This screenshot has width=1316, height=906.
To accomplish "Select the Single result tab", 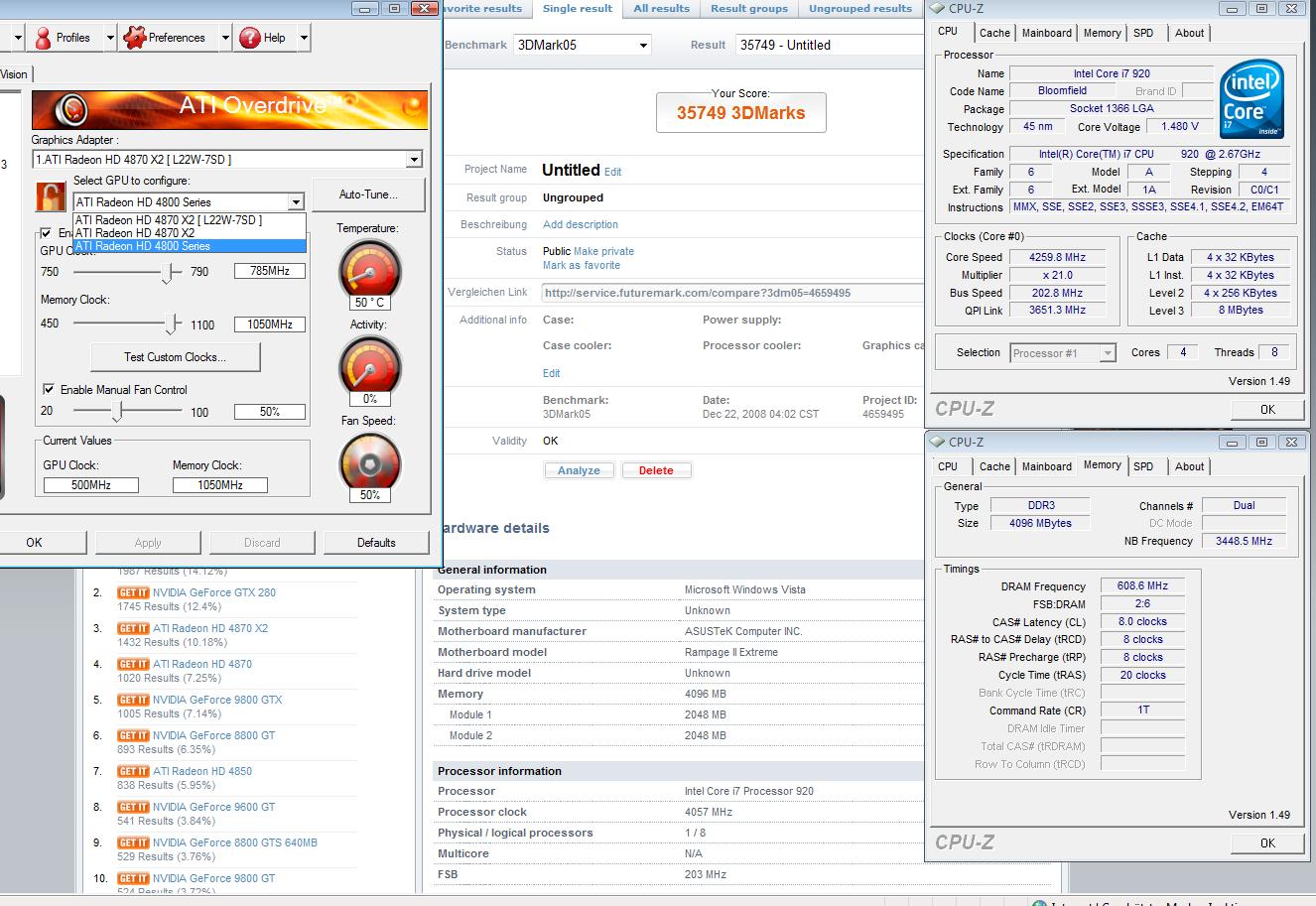I will click(x=578, y=9).
